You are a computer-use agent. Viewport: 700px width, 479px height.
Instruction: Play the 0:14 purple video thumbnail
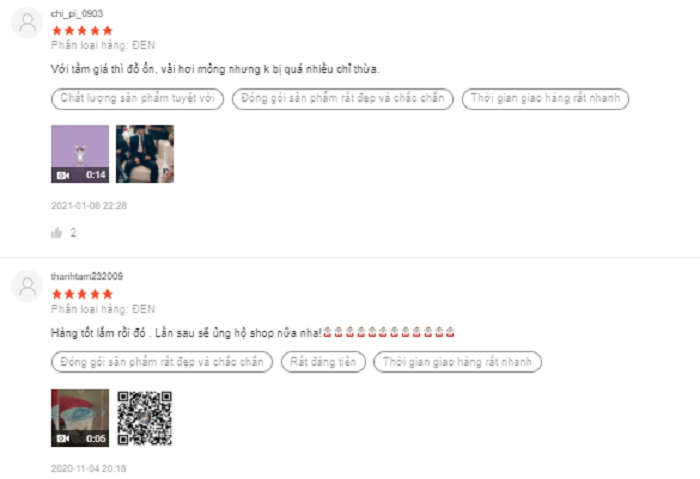coord(80,154)
